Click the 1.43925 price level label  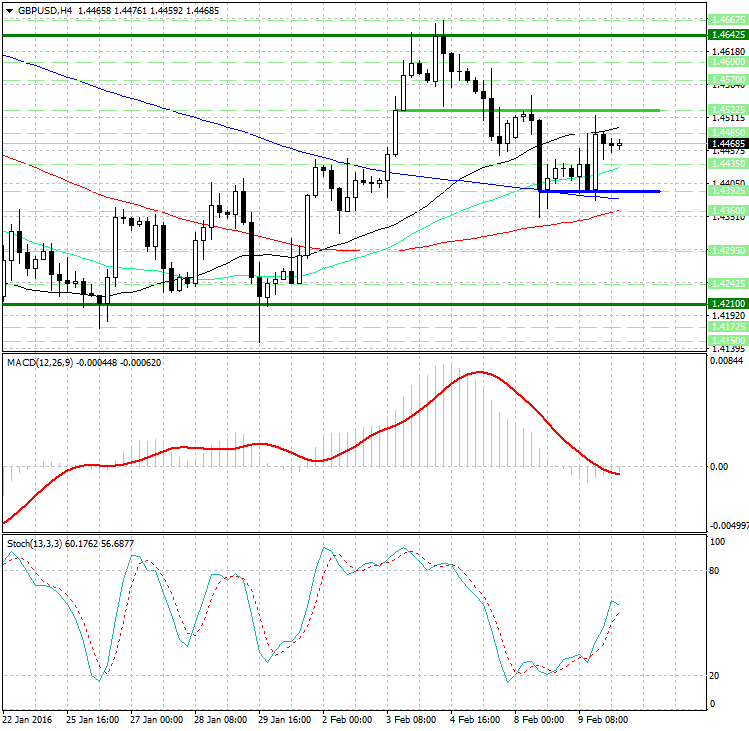[x=728, y=191]
